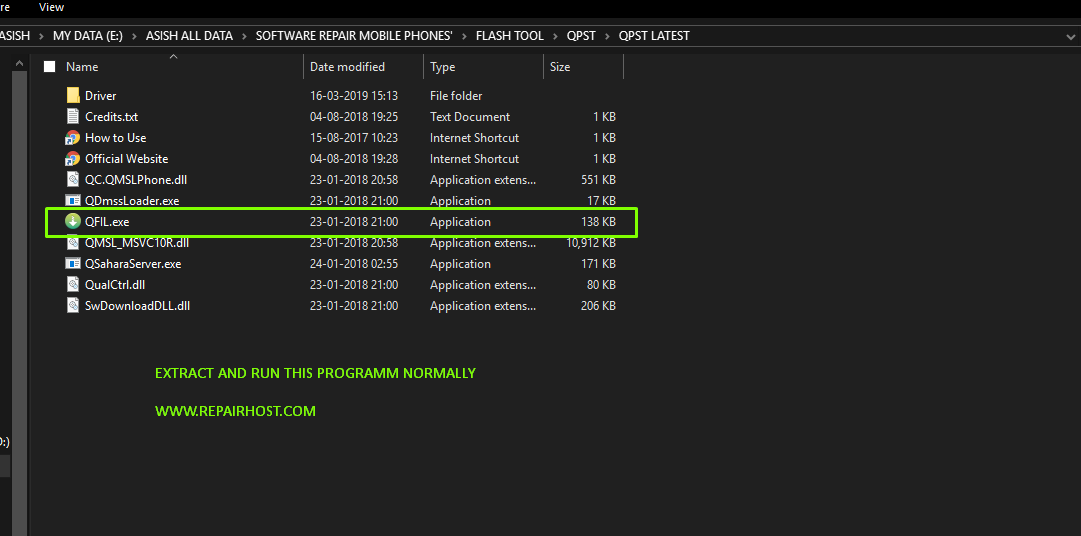
Task: Click the SwDownloadDLL.dll file icon
Action: click(x=73, y=306)
